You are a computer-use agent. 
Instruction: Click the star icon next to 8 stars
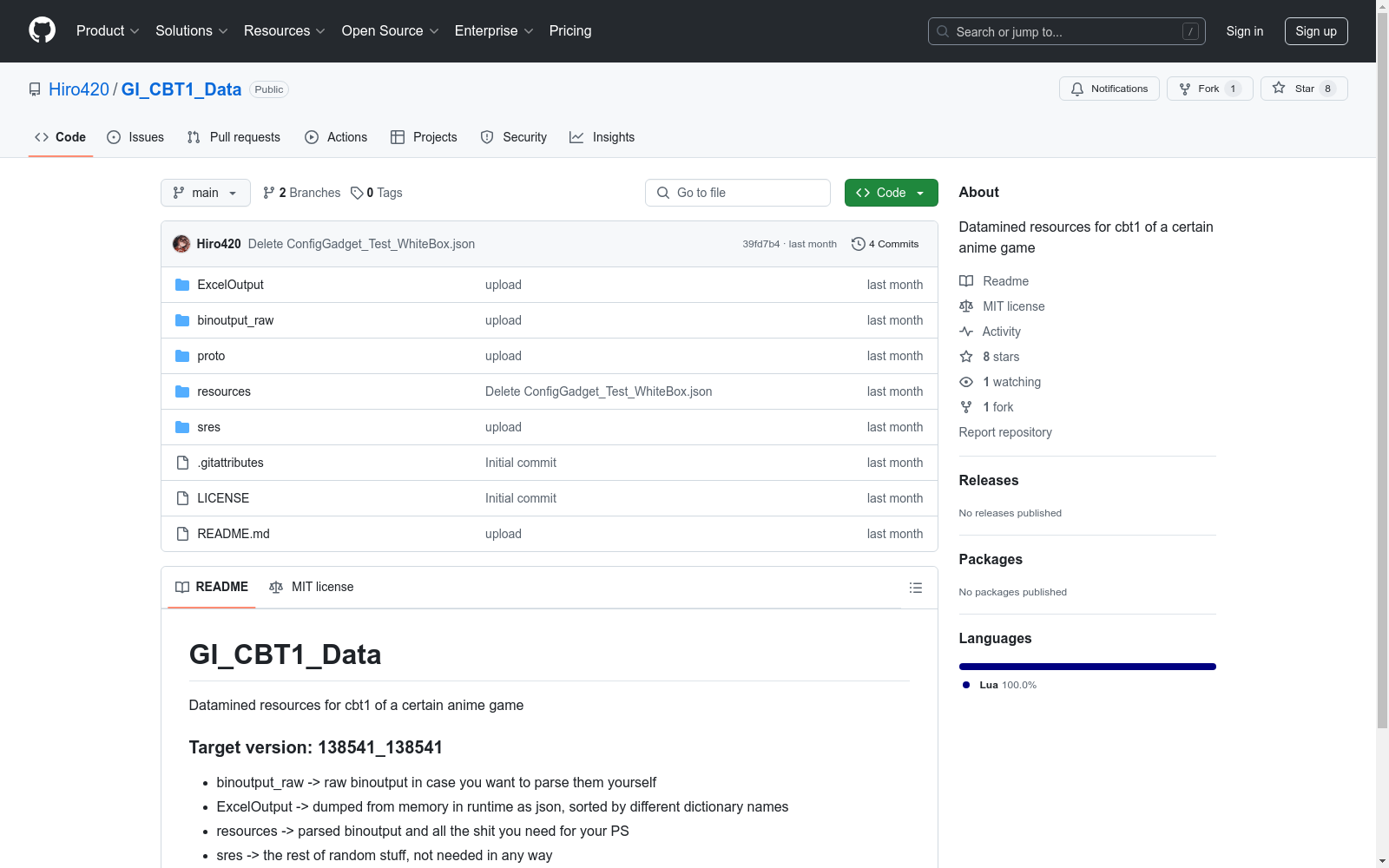point(966,357)
